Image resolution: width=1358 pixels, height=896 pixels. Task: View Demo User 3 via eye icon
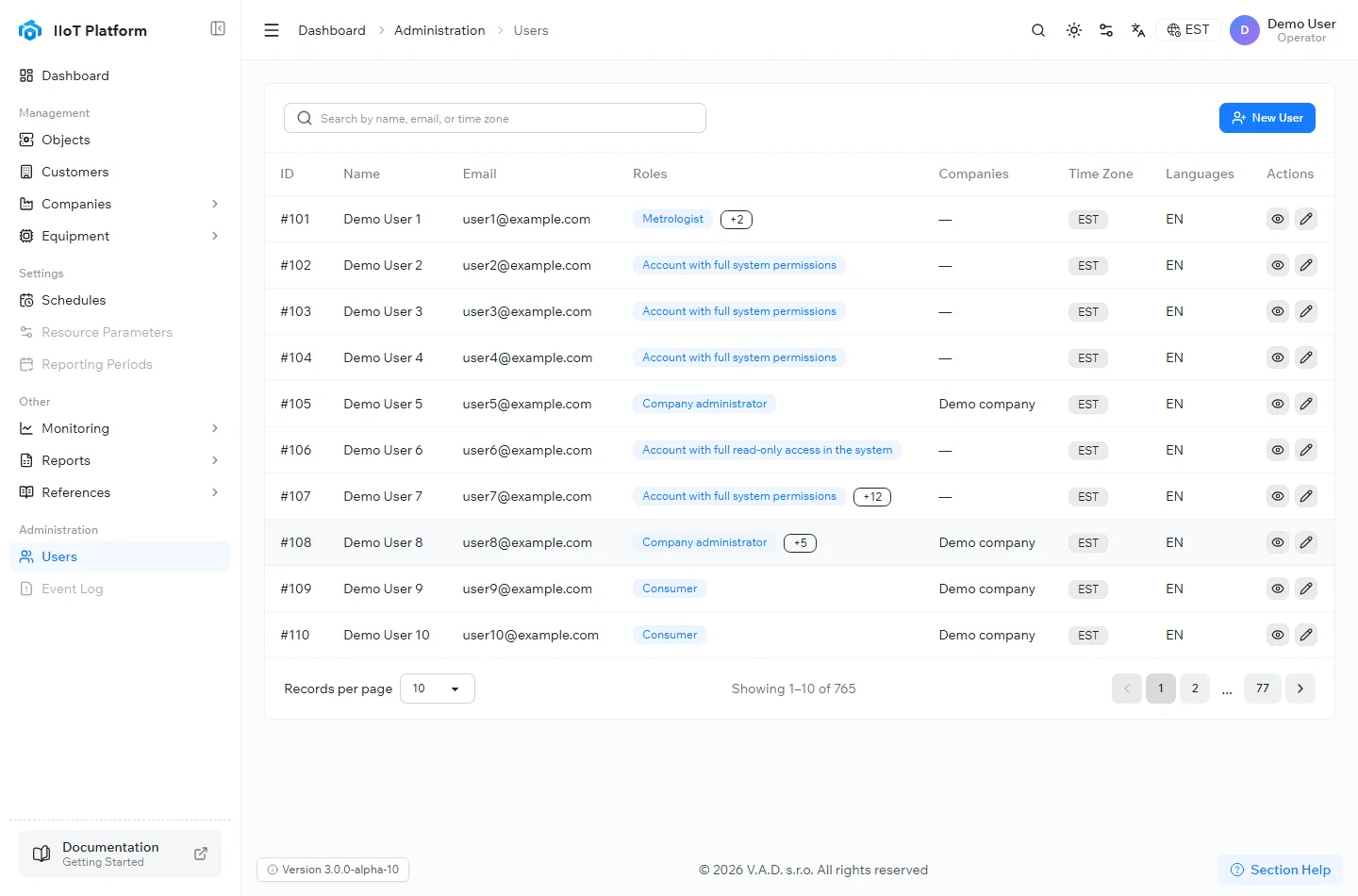(1278, 311)
